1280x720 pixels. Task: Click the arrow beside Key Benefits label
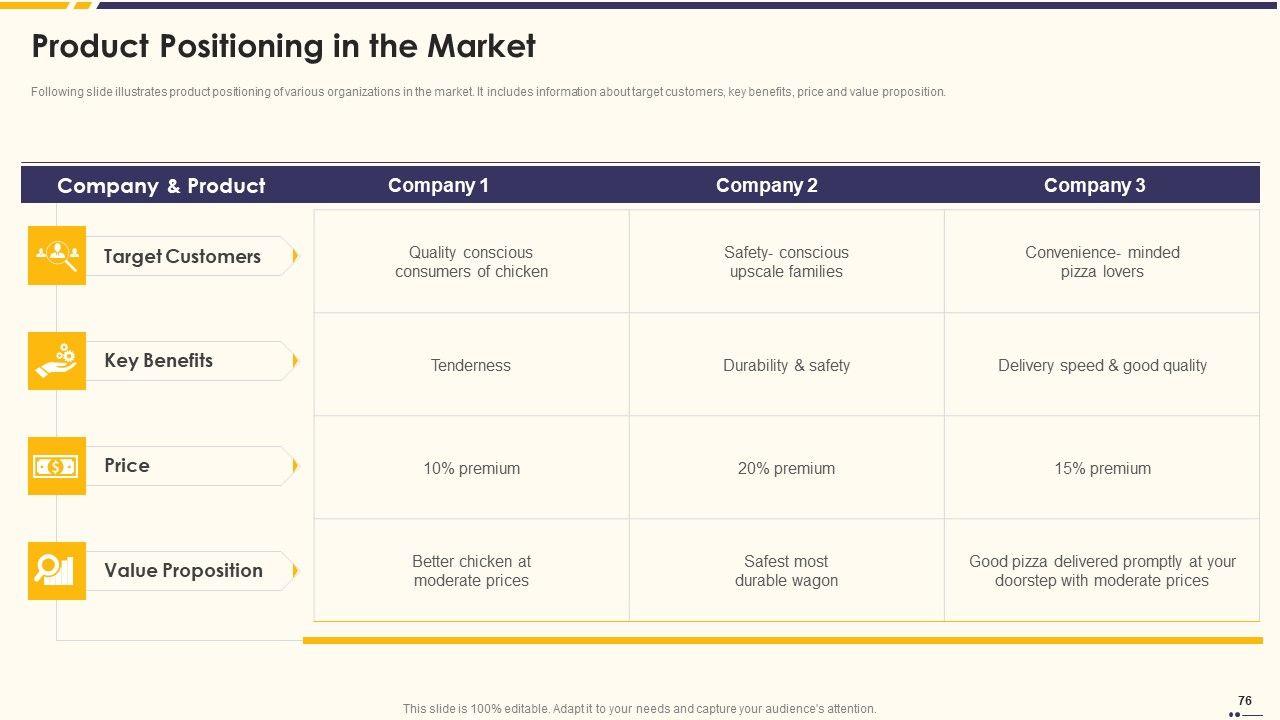pos(294,361)
